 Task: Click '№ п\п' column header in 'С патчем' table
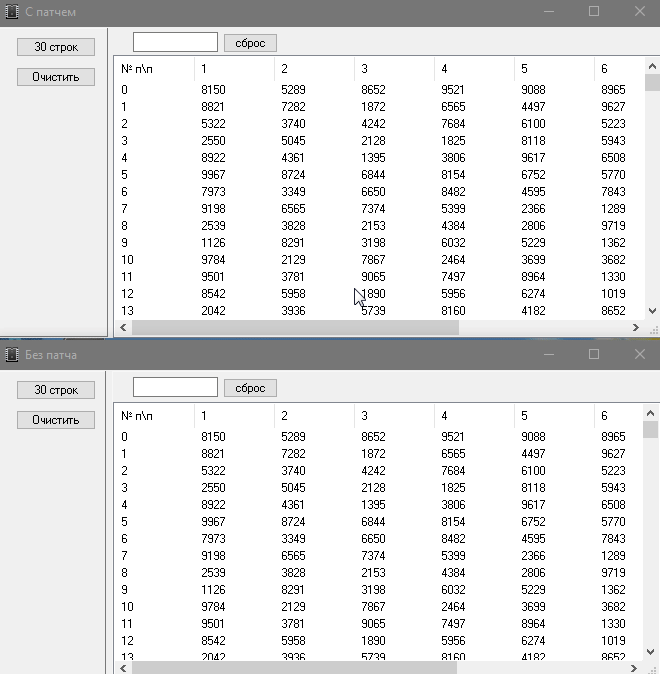154,69
